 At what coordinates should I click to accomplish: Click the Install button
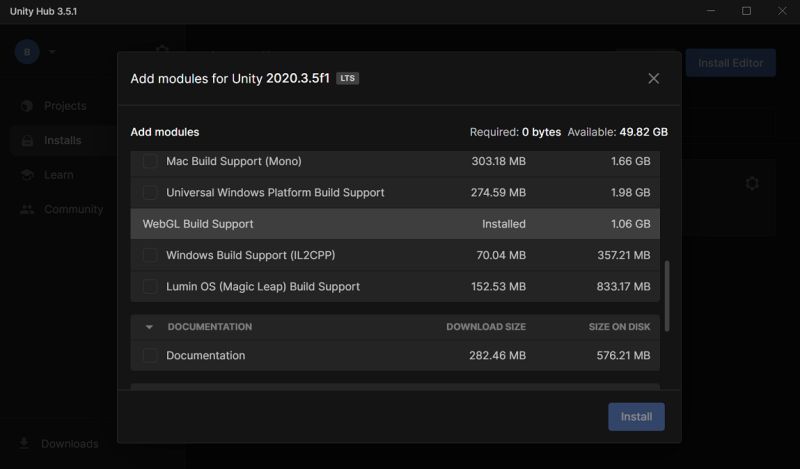636,416
